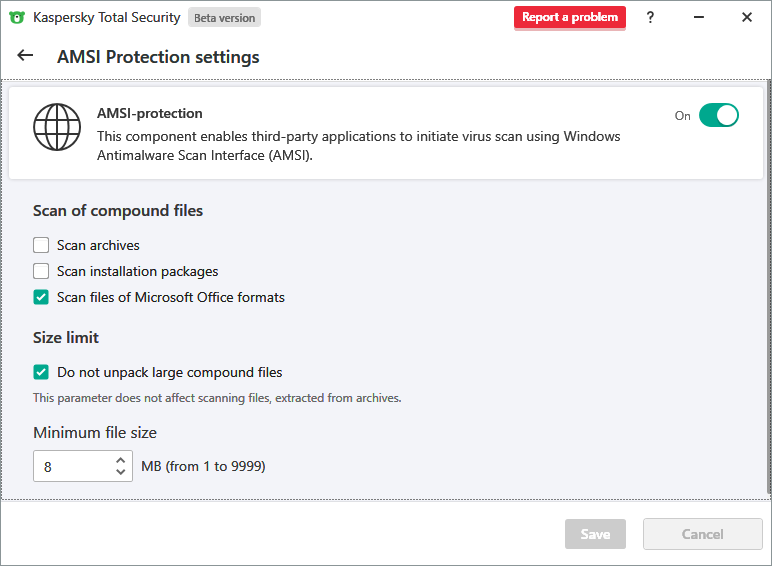Click the Kaspersky shield logo icon
772x566 pixels.
click(x=17, y=17)
